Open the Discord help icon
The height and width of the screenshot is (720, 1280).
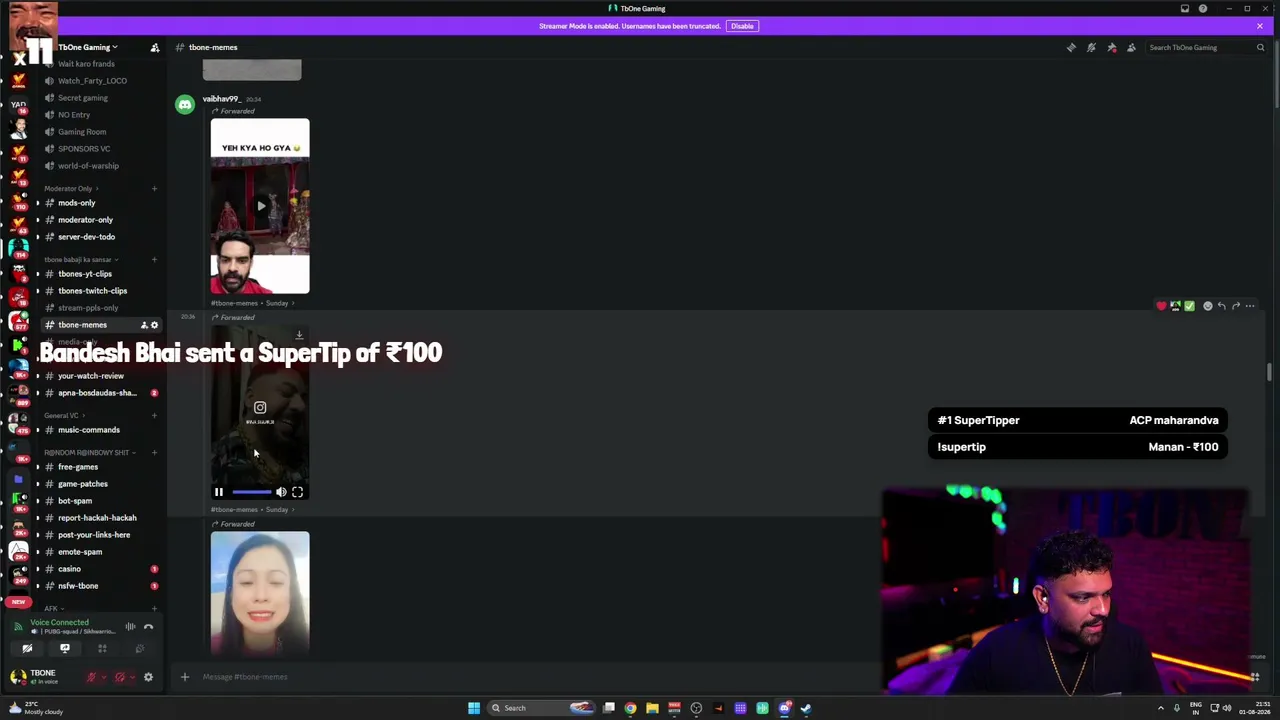pyautogui.click(x=1203, y=9)
